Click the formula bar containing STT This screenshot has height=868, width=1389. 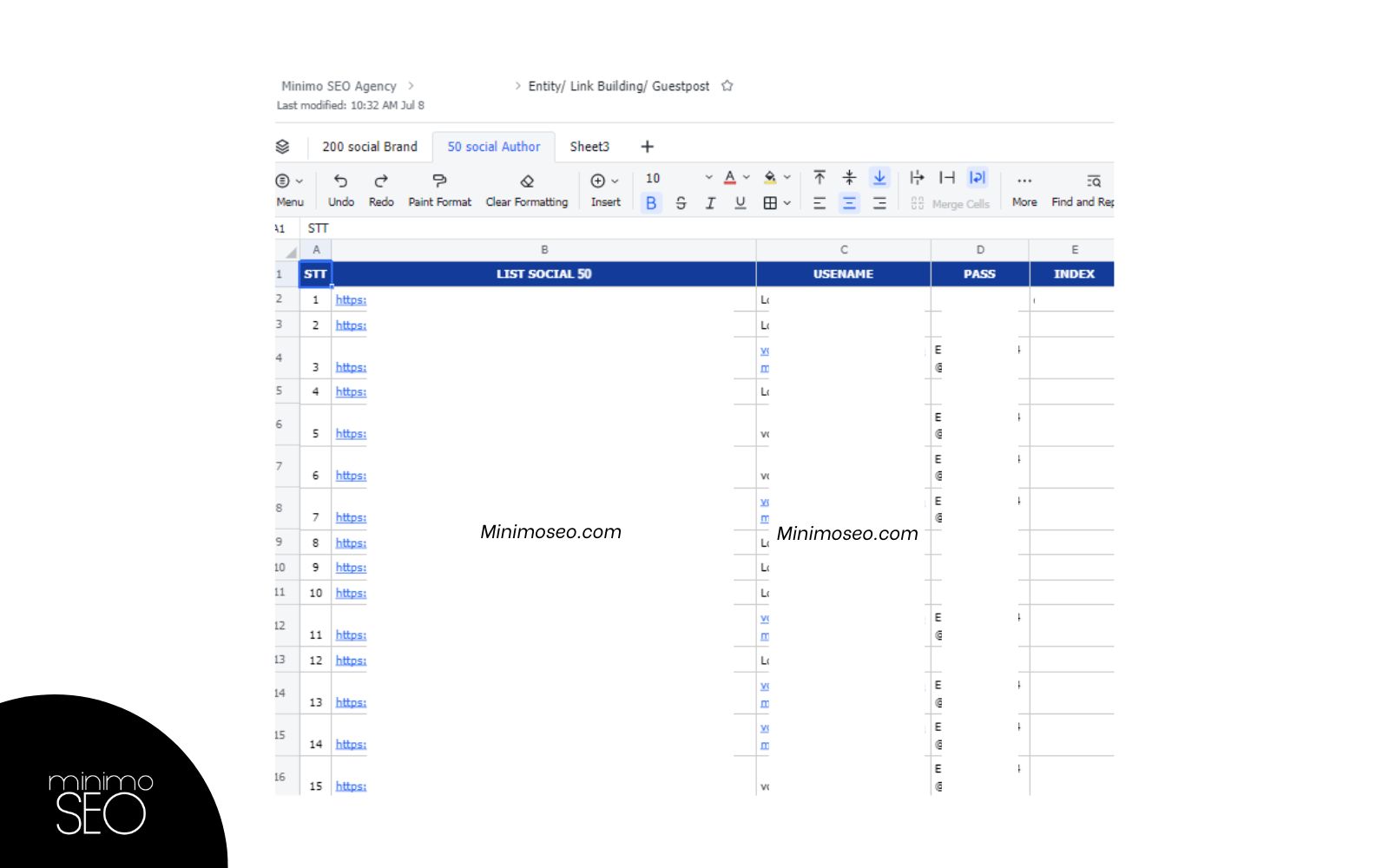[708, 228]
